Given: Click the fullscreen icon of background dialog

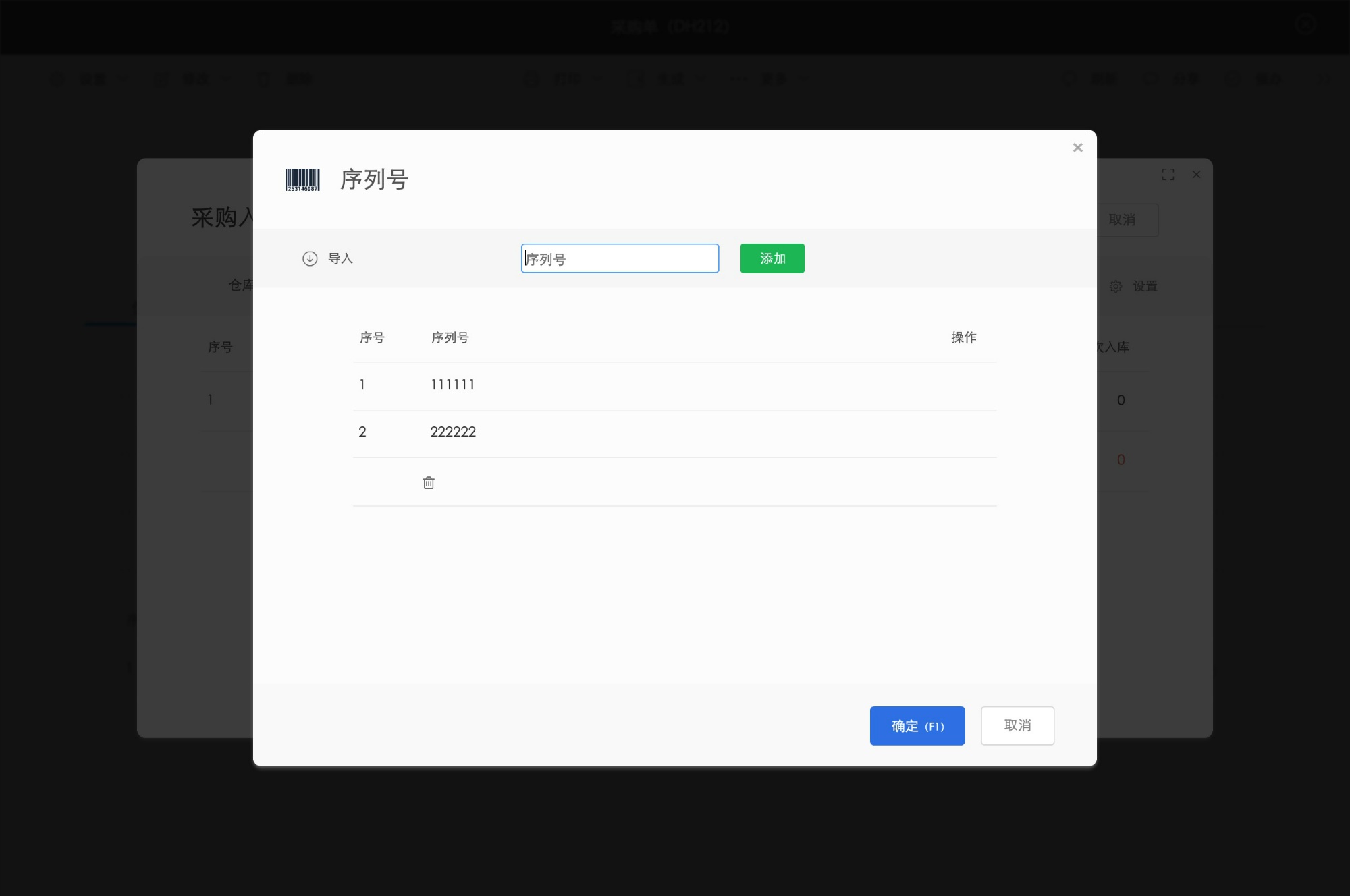Looking at the screenshot, I should [1168, 175].
